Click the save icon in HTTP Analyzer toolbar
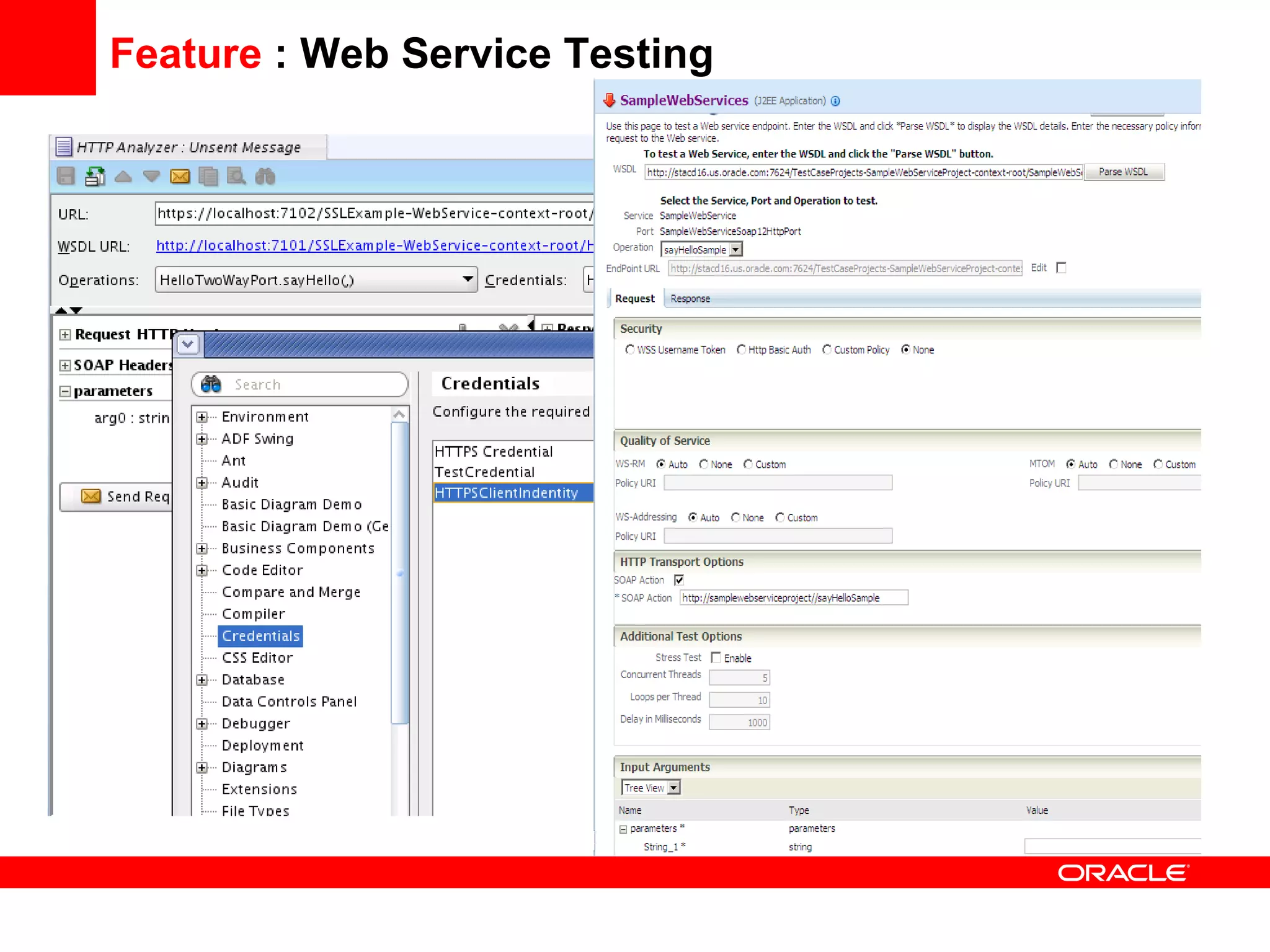The image size is (1270, 952). click(66, 177)
